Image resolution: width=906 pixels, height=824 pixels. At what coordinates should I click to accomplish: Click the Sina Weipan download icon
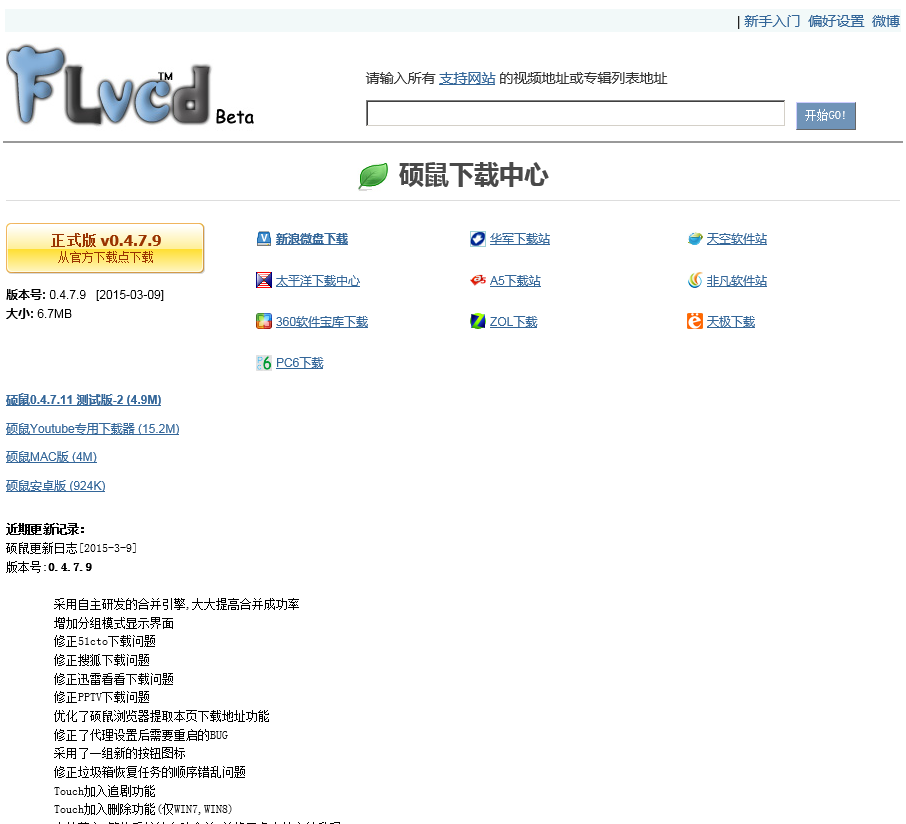[x=263, y=239]
